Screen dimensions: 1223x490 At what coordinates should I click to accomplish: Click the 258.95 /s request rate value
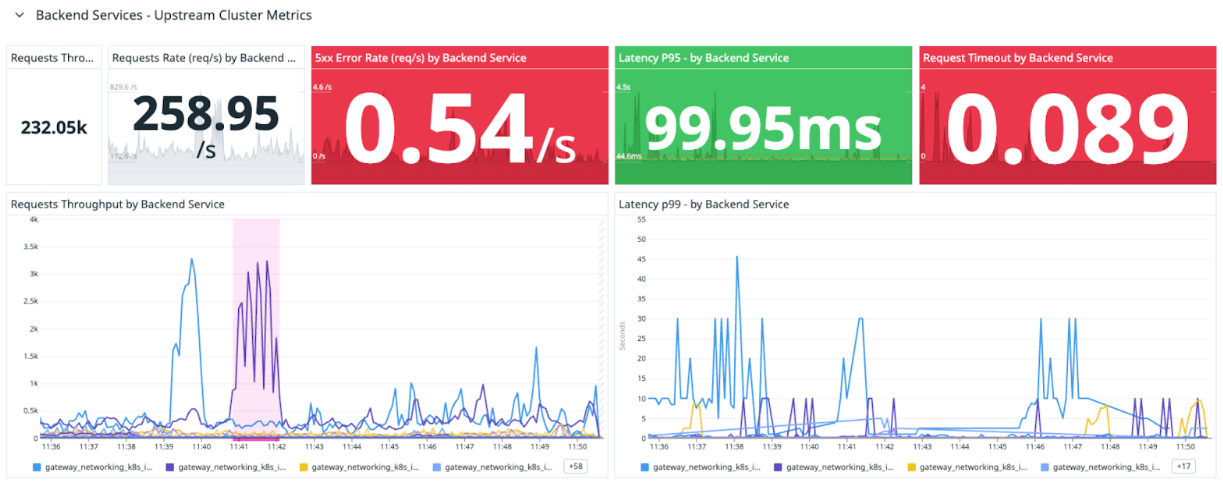pos(205,126)
